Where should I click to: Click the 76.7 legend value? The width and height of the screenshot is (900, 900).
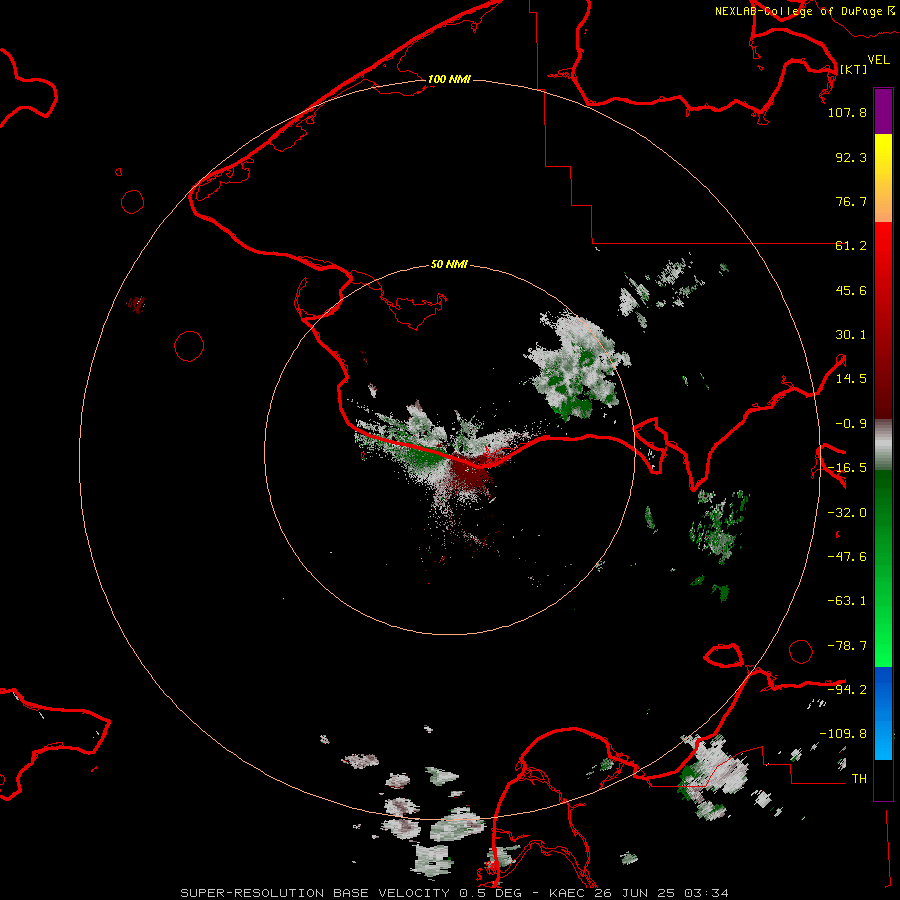point(851,201)
